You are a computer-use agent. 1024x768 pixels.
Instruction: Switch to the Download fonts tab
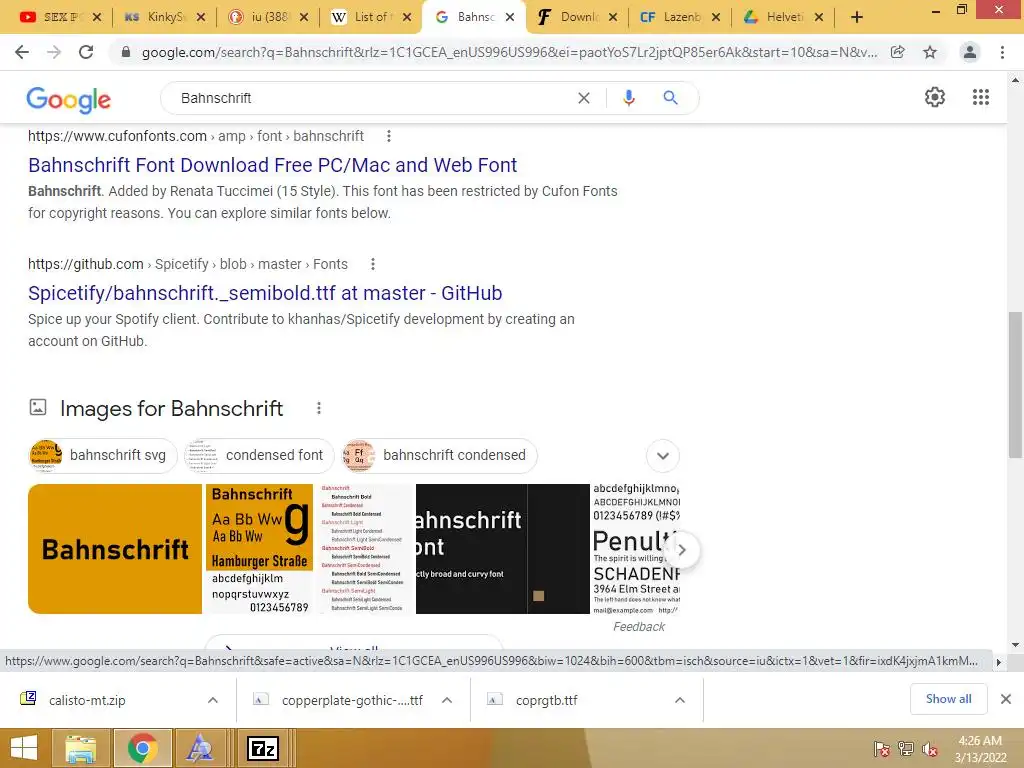[577, 18]
